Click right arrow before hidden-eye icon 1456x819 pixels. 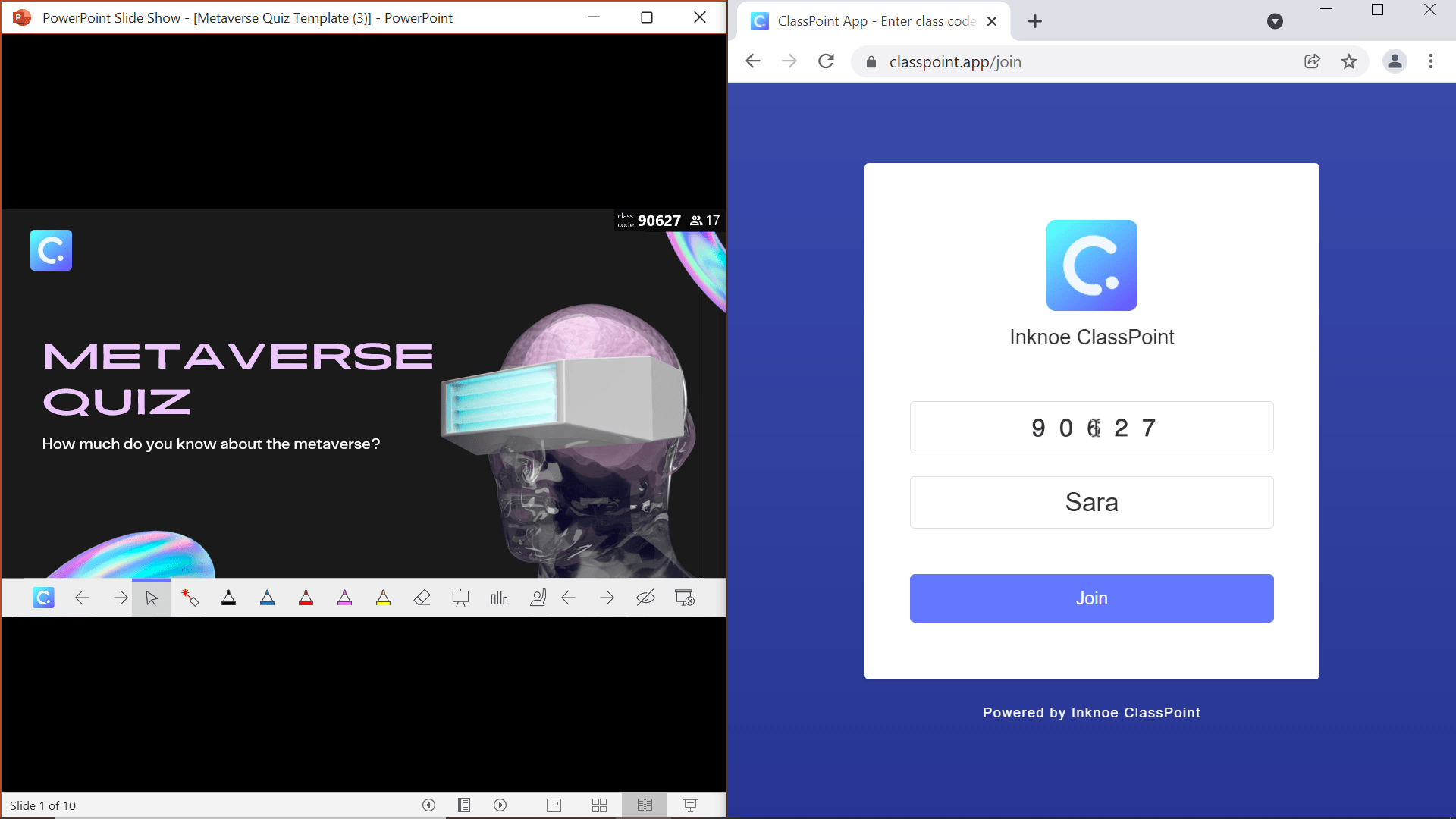coord(607,598)
